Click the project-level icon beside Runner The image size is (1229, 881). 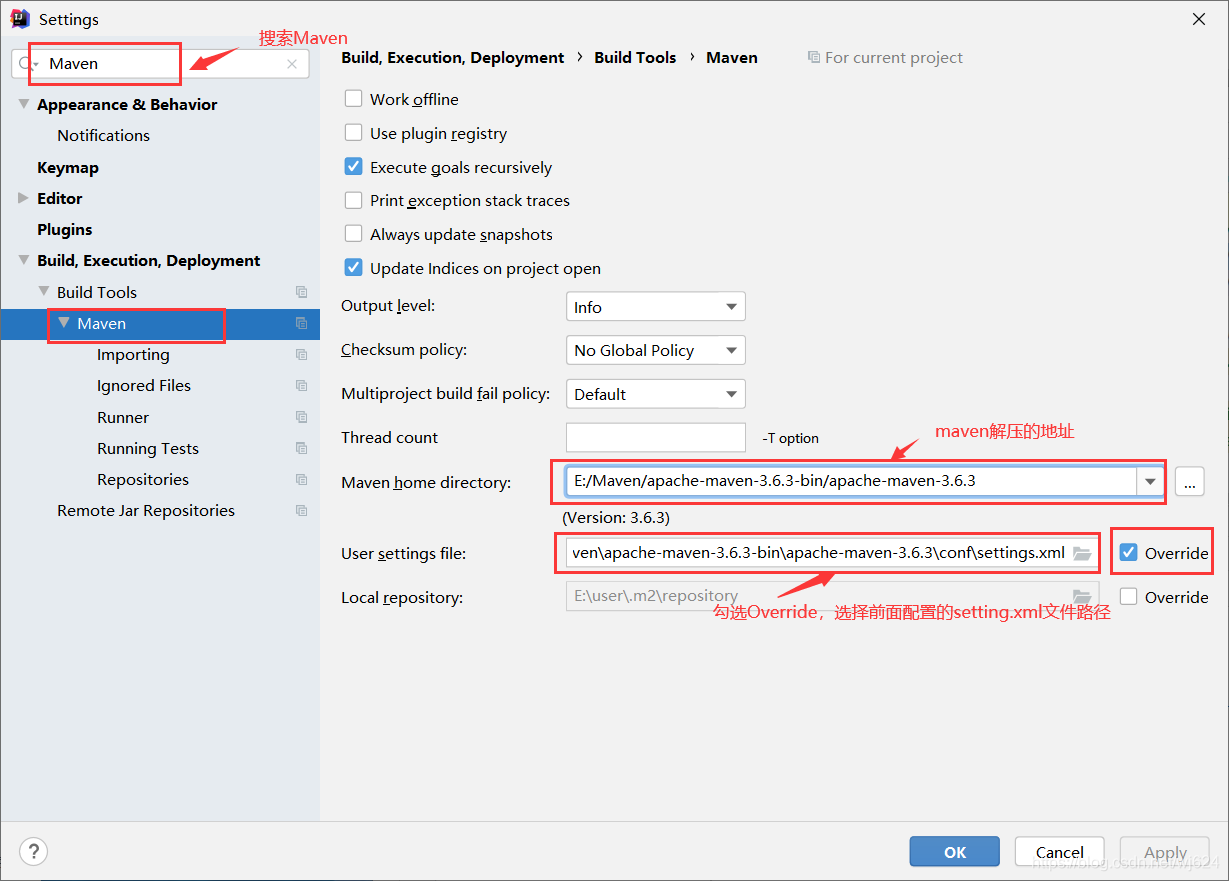tap(301, 417)
